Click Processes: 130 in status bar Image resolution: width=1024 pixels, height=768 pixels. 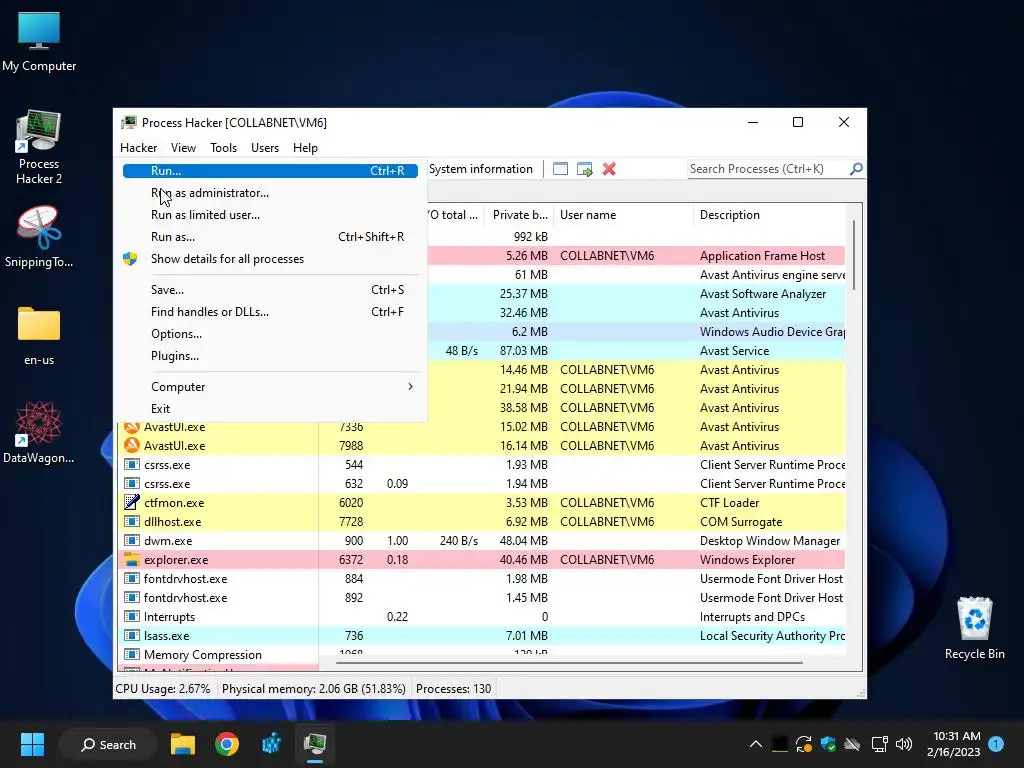coord(453,689)
